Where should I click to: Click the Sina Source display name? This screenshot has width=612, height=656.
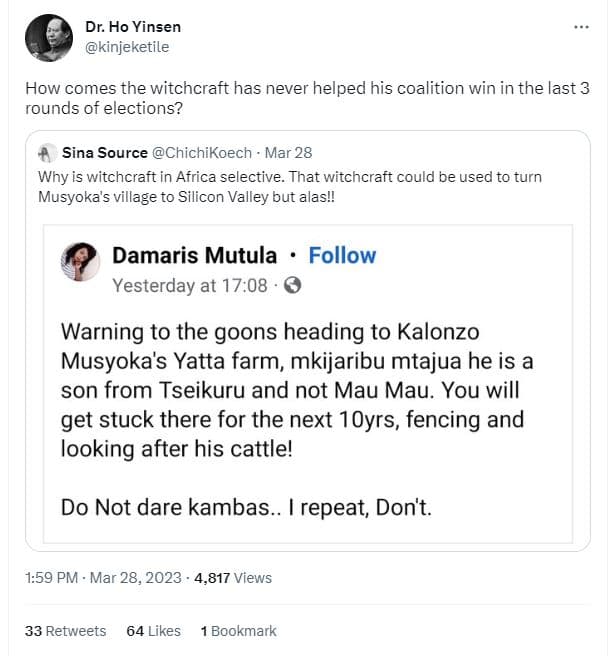pos(104,153)
